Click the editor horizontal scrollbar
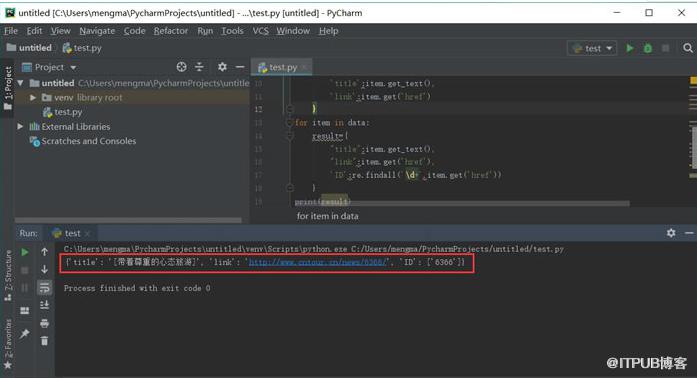 pyautogui.click(x=462, y=203)
